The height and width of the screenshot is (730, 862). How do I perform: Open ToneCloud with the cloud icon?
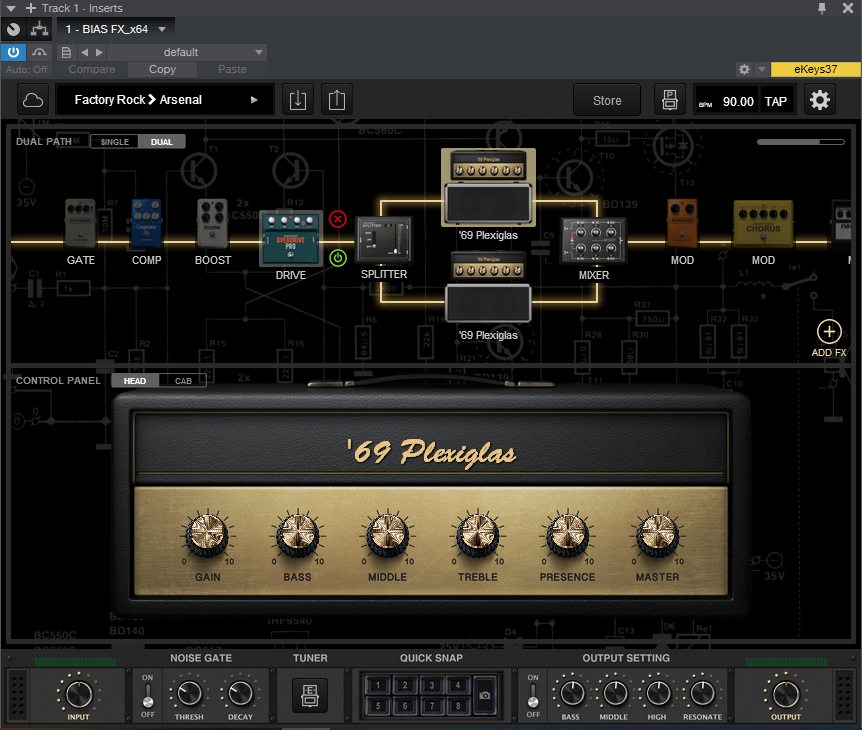[33, 100]
